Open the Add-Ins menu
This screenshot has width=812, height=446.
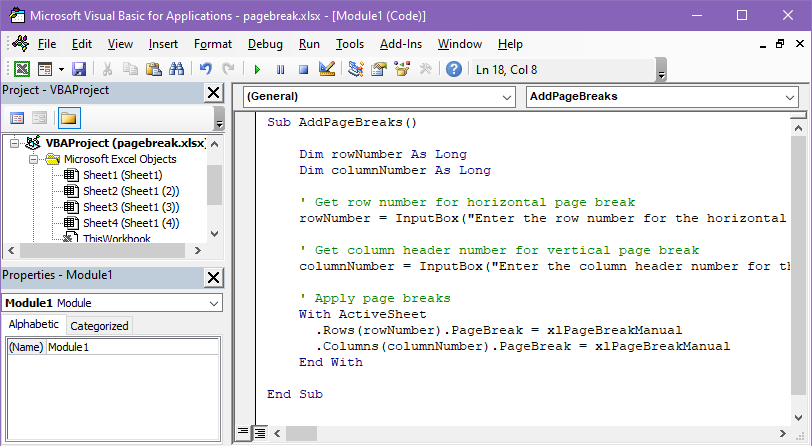point(401,44)
